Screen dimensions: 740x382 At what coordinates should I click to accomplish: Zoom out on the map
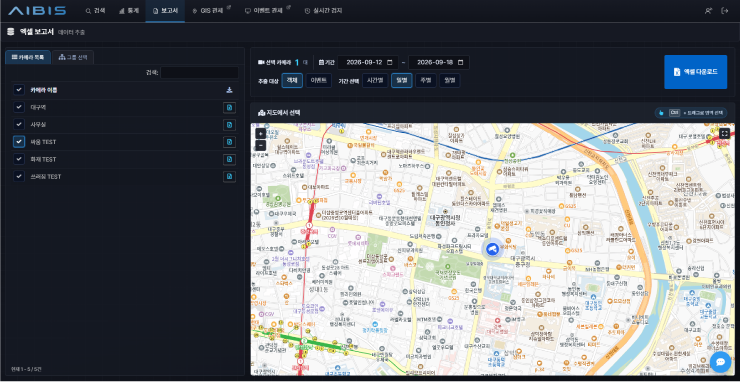[x=261, y=145]
